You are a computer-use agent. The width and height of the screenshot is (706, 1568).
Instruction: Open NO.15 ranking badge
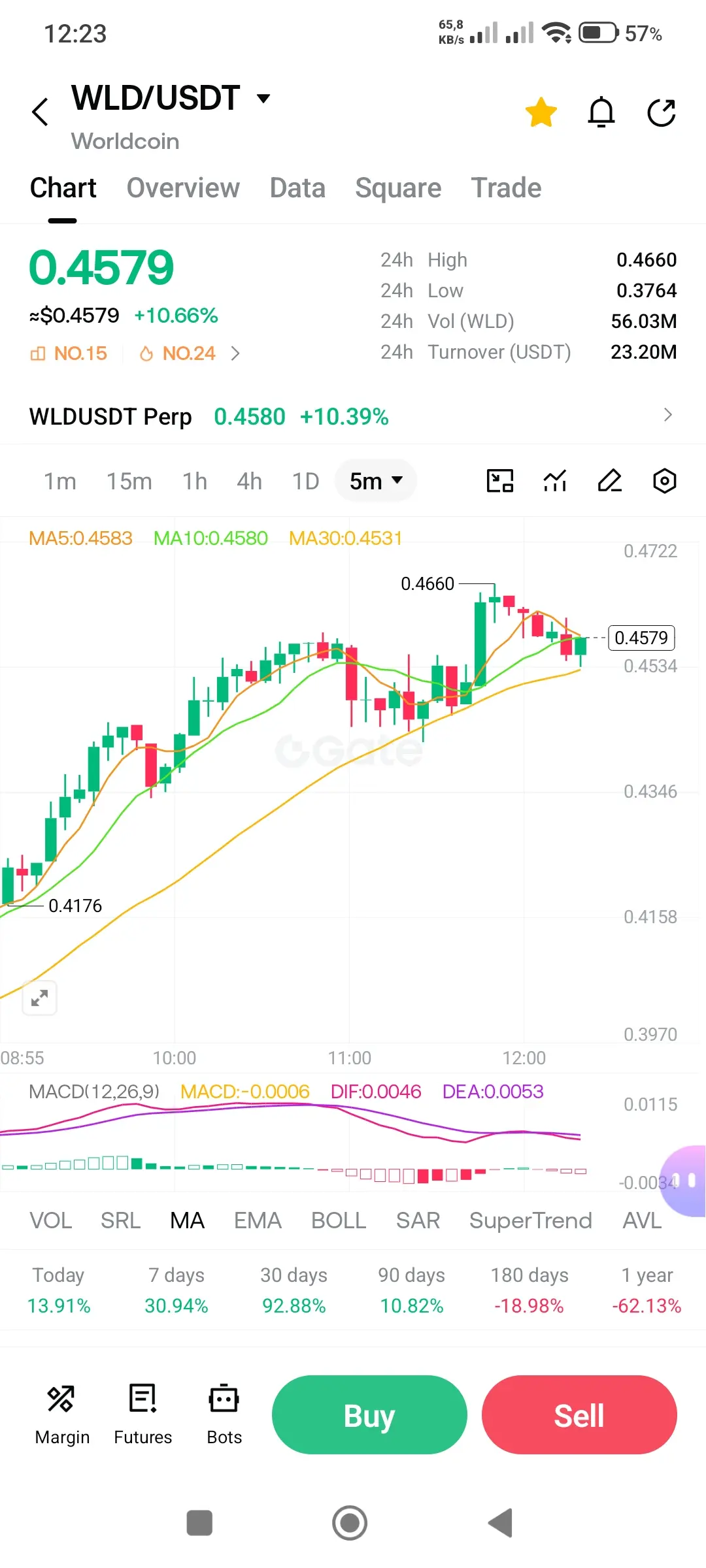point(69,353)
